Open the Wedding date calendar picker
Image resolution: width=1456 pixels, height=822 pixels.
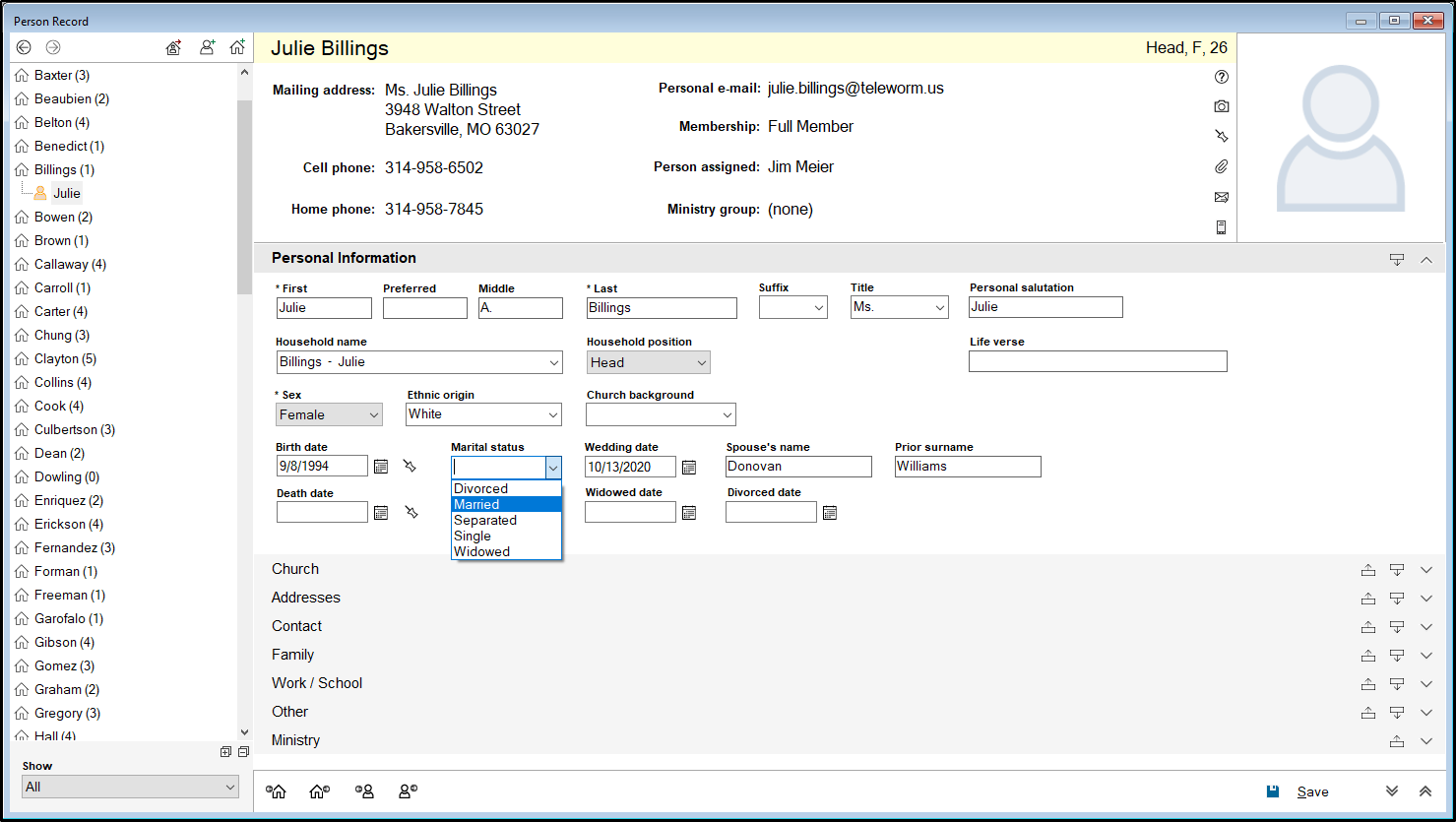pyautogui.click(x=689, y=467)
